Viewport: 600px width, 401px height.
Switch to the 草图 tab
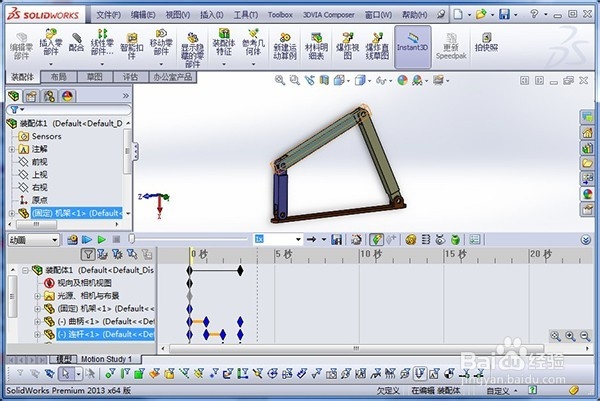pyautogui.click(x=95, y=77)
